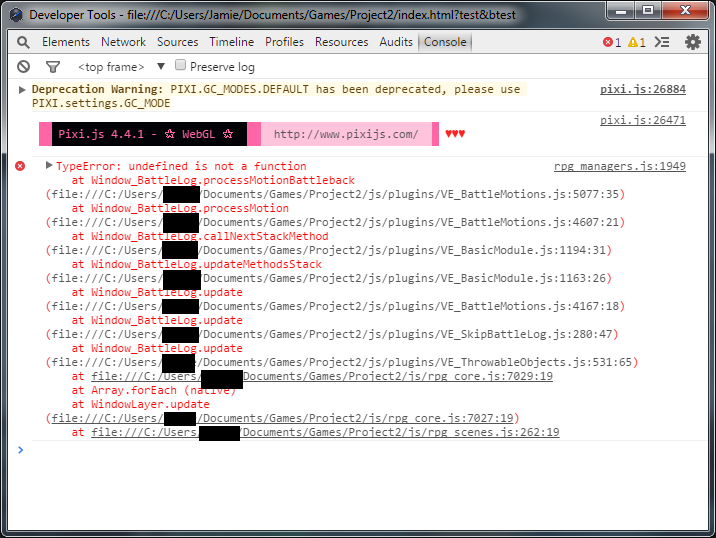Collapse the TypeError stack trace
This screenshot has height=538, width=716.
click(x=49, y=165)
